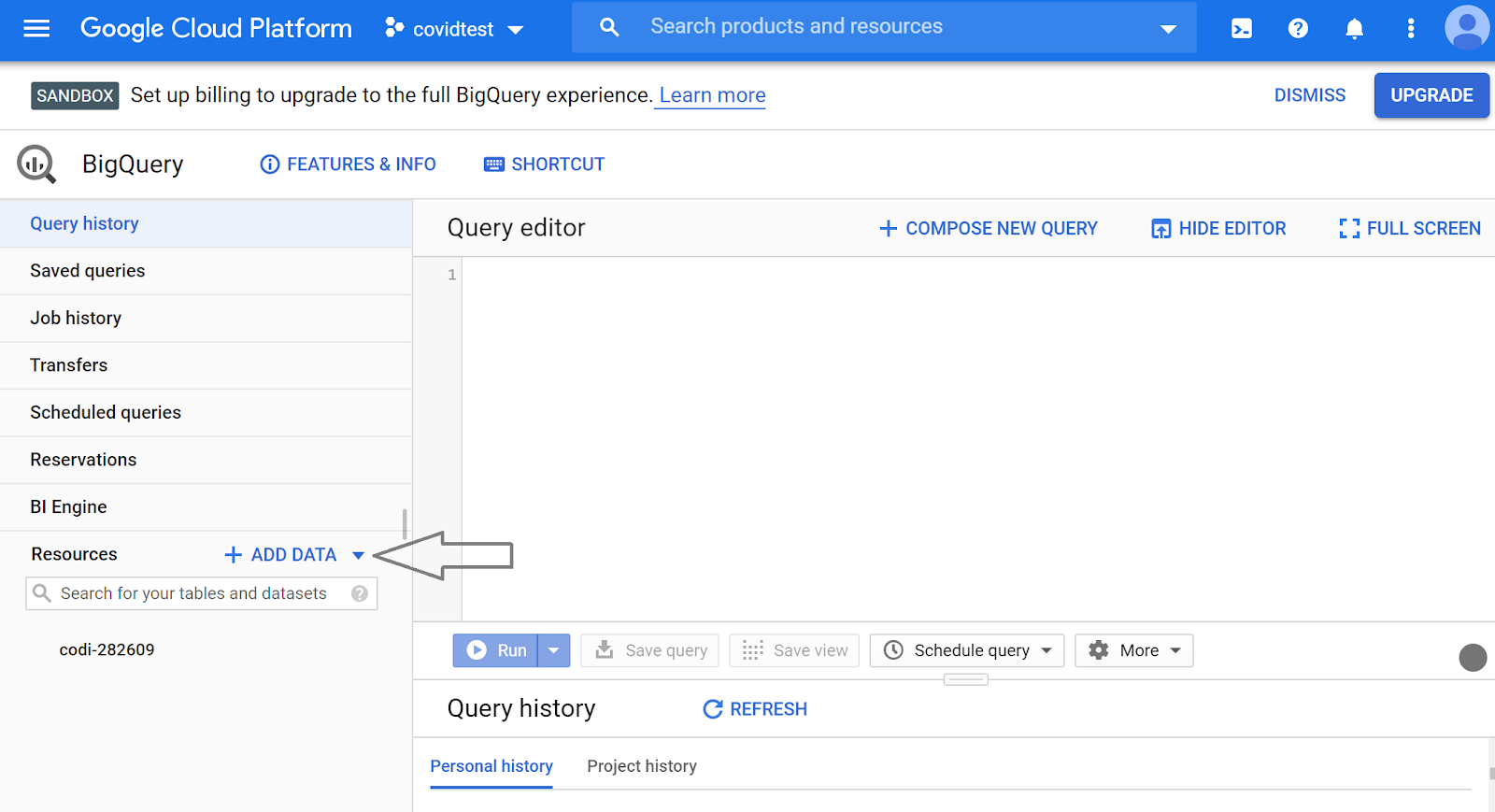Click the gray circular indicator beside toolbar
The width and height of the screenshot is (1495, 812).
click(x=1473, y=658)
